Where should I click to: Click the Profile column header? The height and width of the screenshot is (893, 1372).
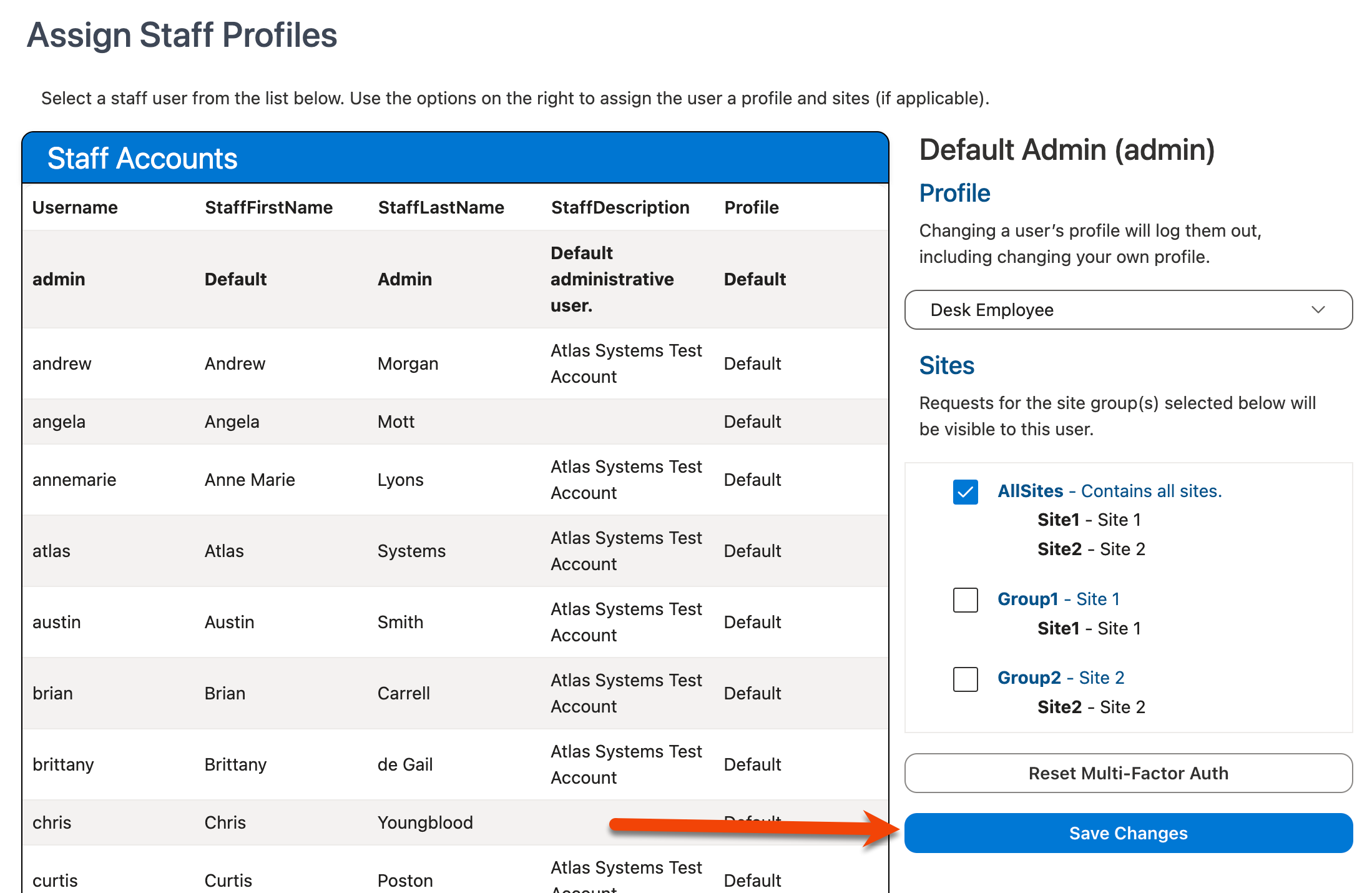(751, 207)
